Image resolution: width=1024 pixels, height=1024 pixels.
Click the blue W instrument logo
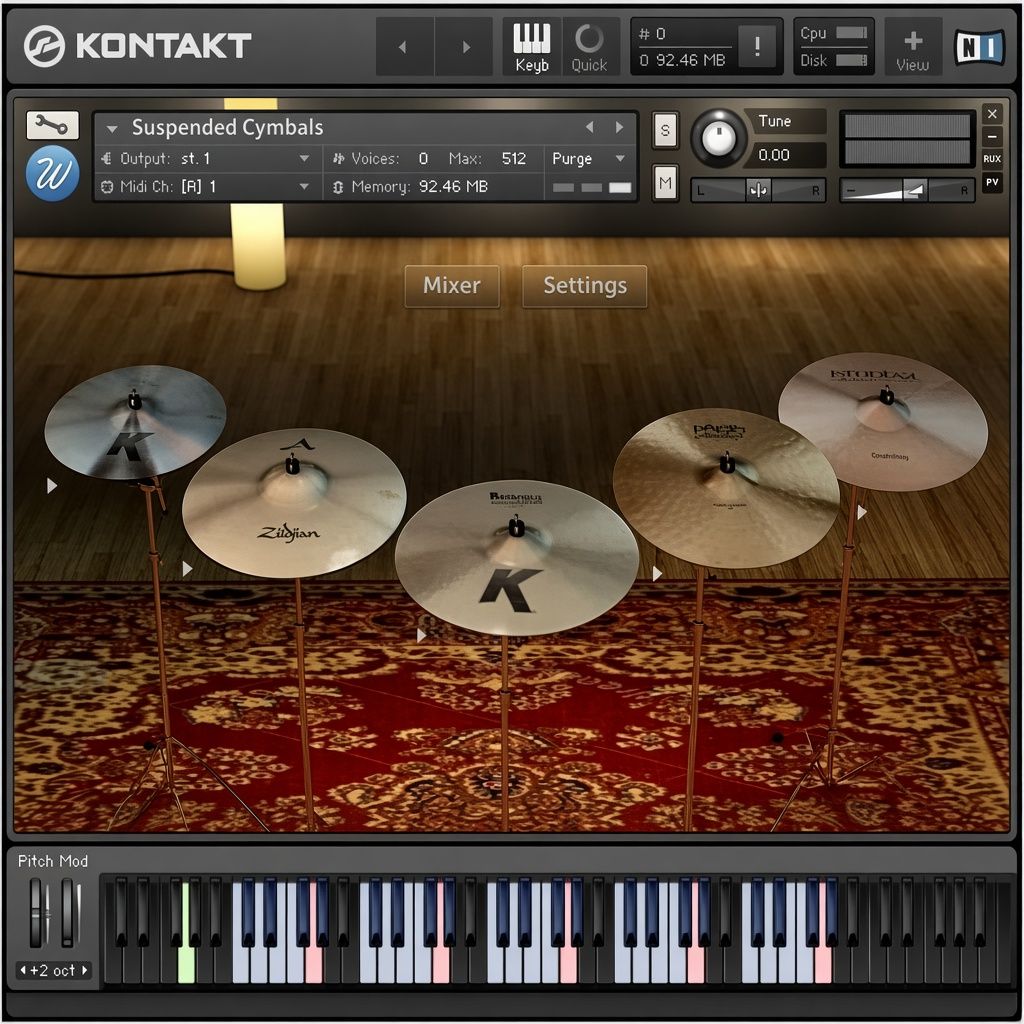point(53,174)
